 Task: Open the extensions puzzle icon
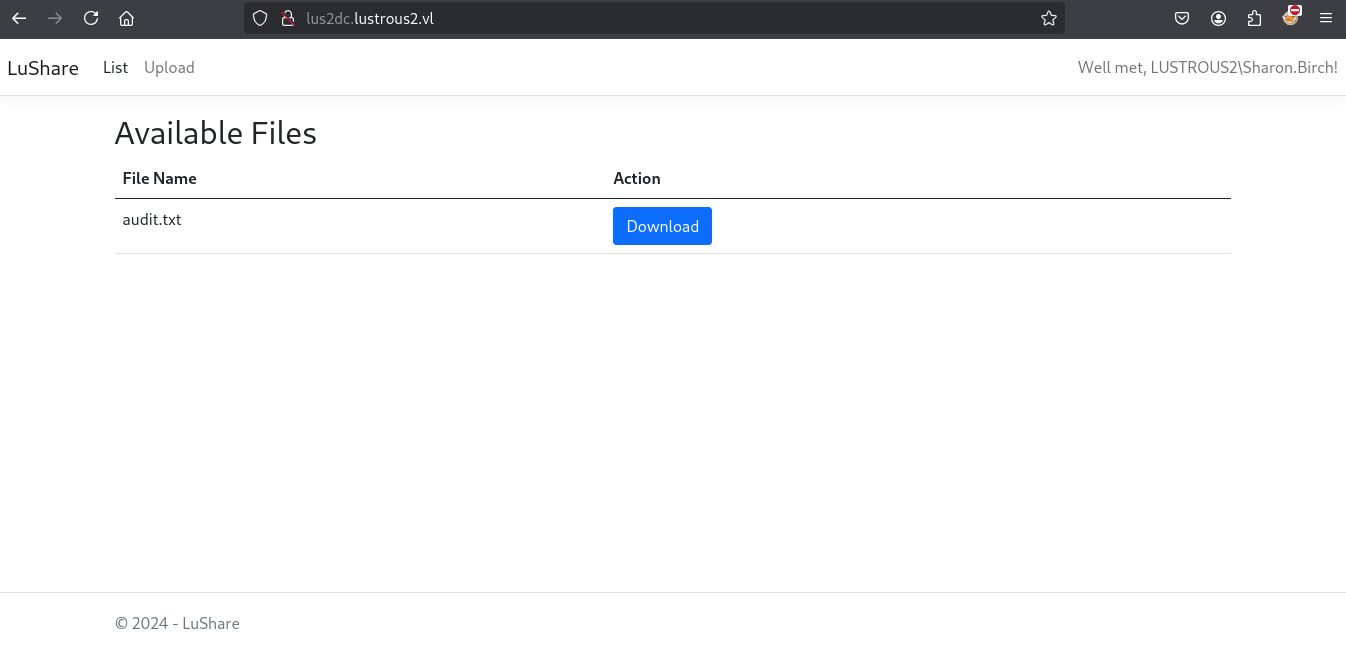point(1254,18)
